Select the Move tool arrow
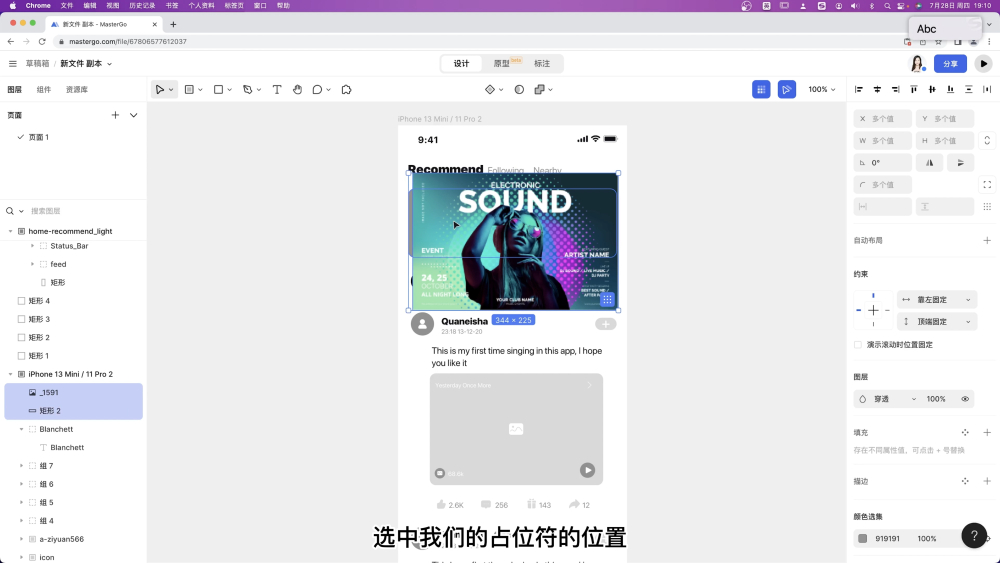Viewport: 1000px width, 563px height. tap(159, 90)
